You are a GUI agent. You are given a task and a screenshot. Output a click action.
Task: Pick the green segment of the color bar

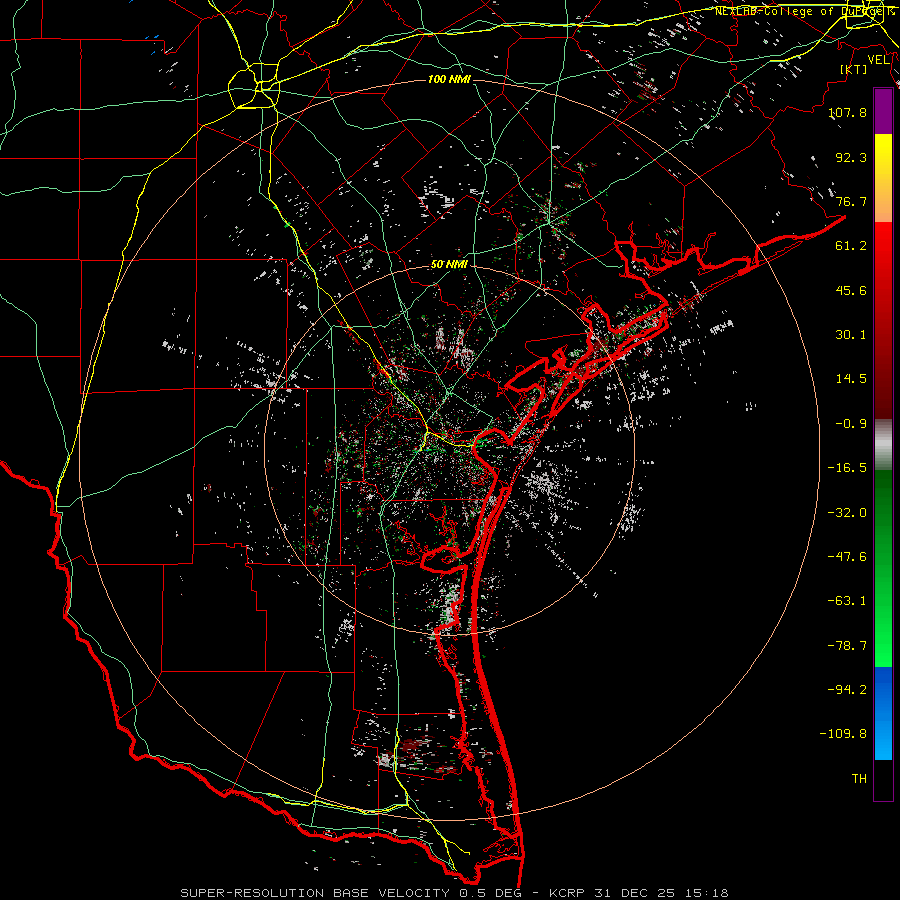883,568
